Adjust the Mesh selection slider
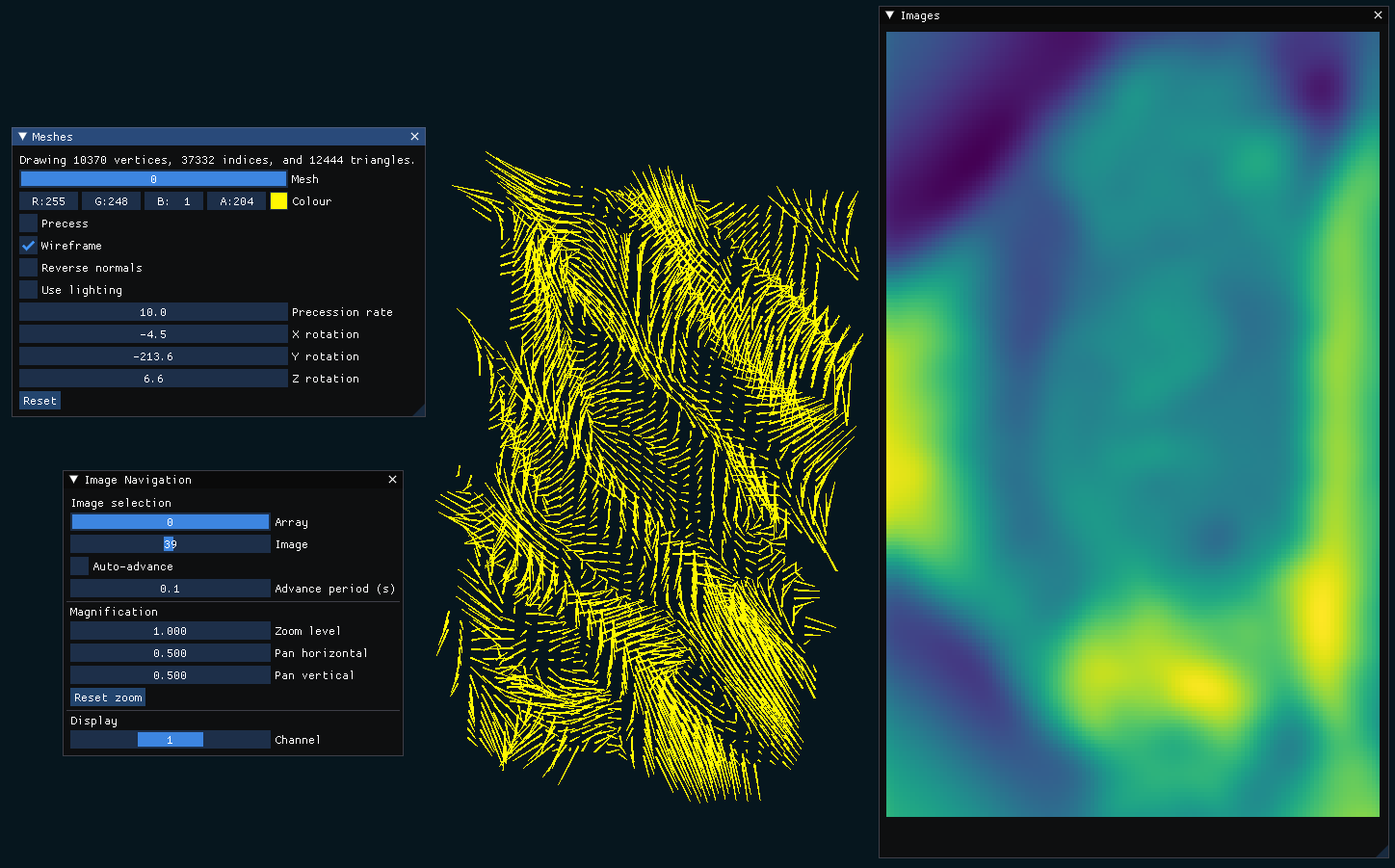Screen dimensions: 1395x868 click(x=152, y=178)
